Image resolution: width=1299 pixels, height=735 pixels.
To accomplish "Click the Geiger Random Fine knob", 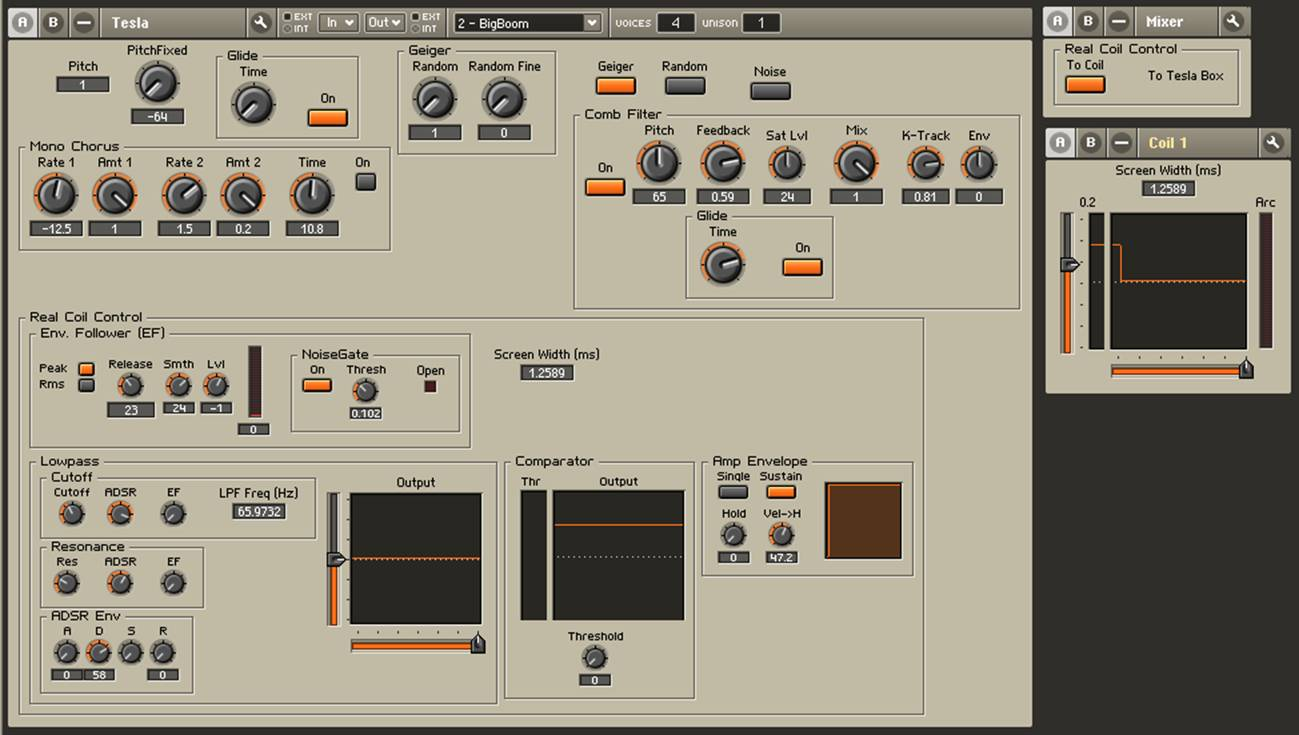I will [x=504, y=98].
